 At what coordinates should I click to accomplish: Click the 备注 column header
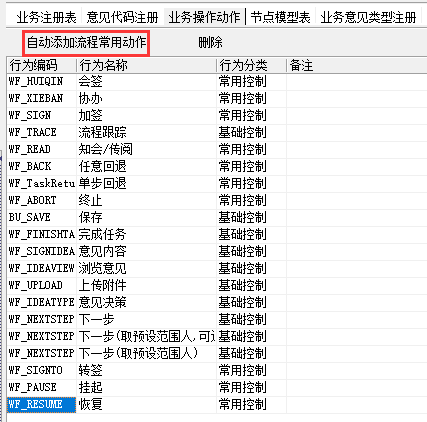357,65
